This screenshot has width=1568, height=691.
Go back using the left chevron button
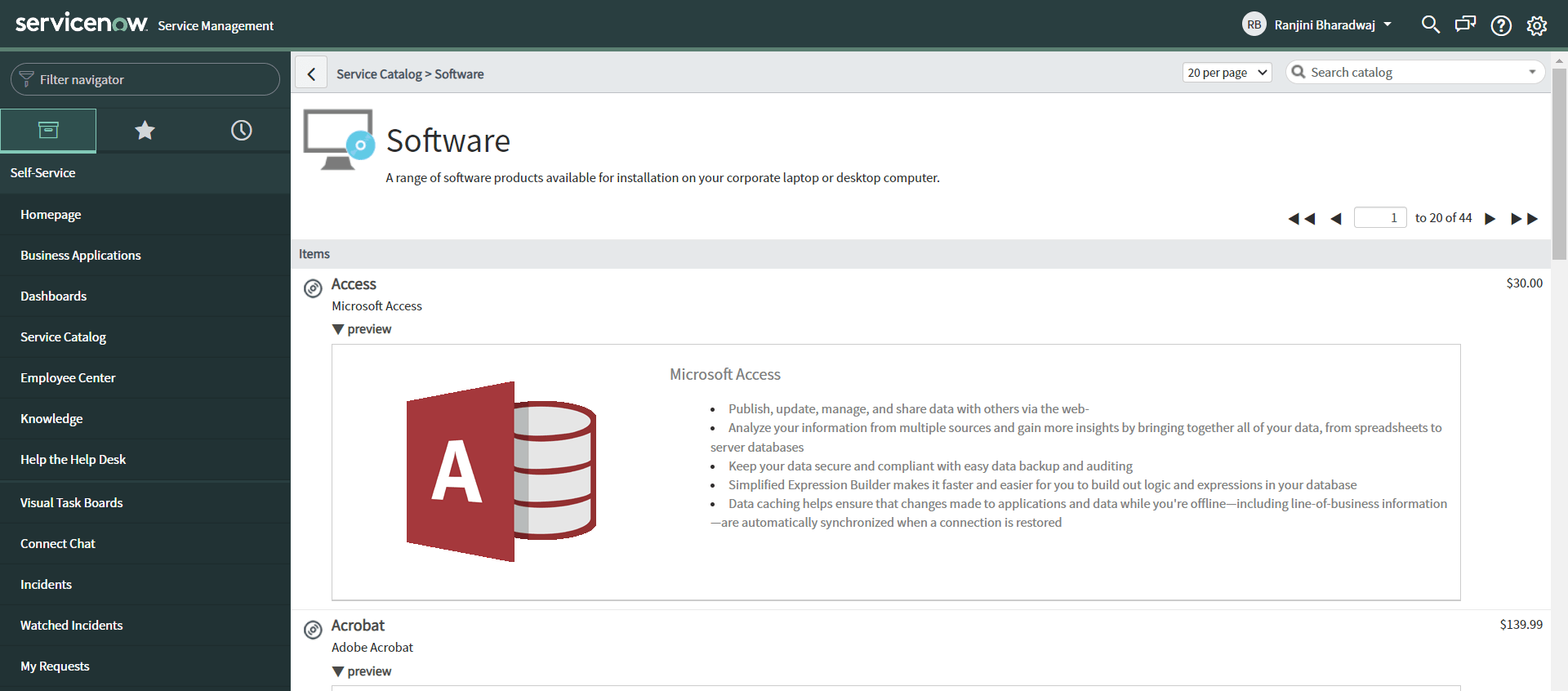311,74
